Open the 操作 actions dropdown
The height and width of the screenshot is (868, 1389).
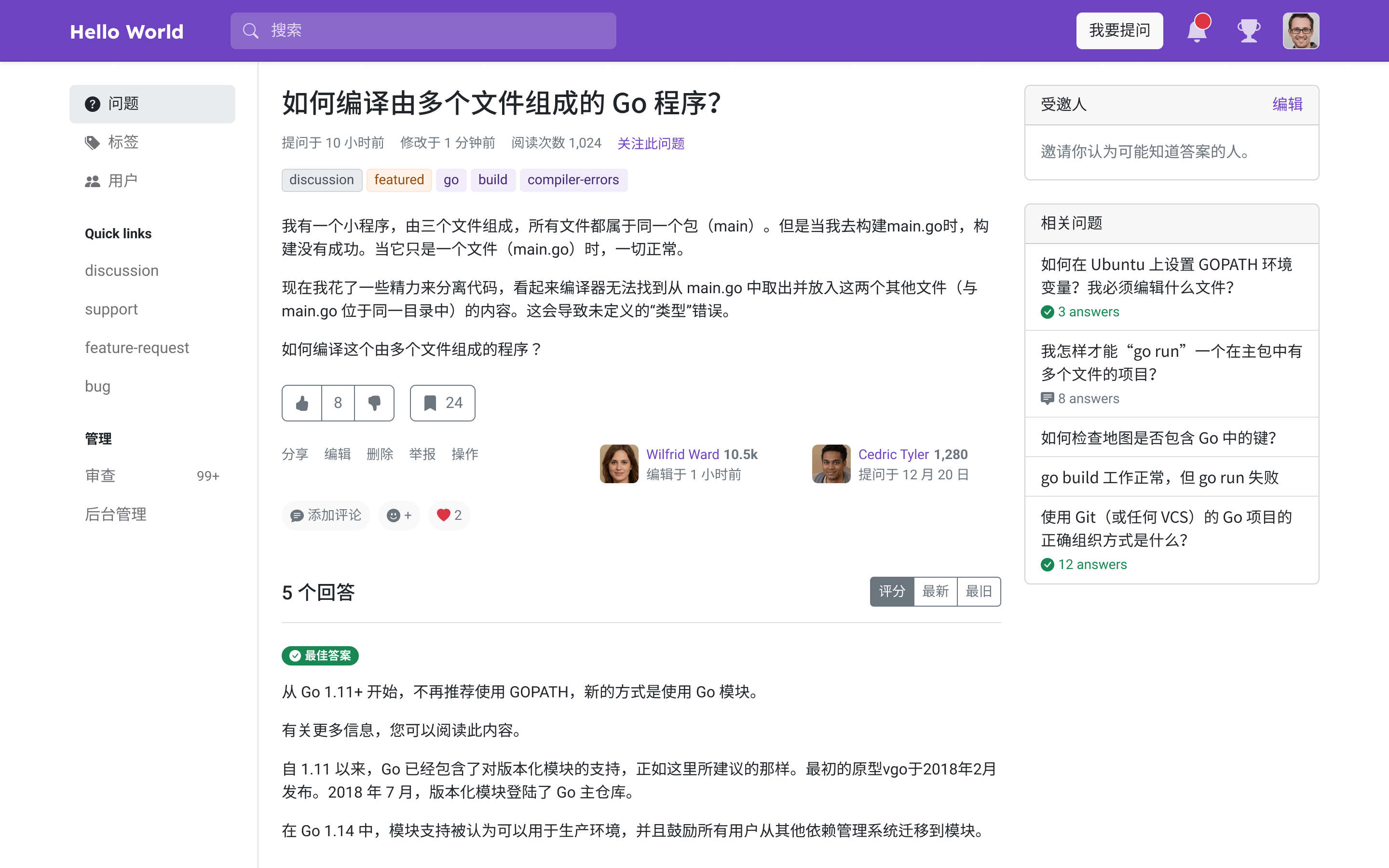tap(464, 454)
